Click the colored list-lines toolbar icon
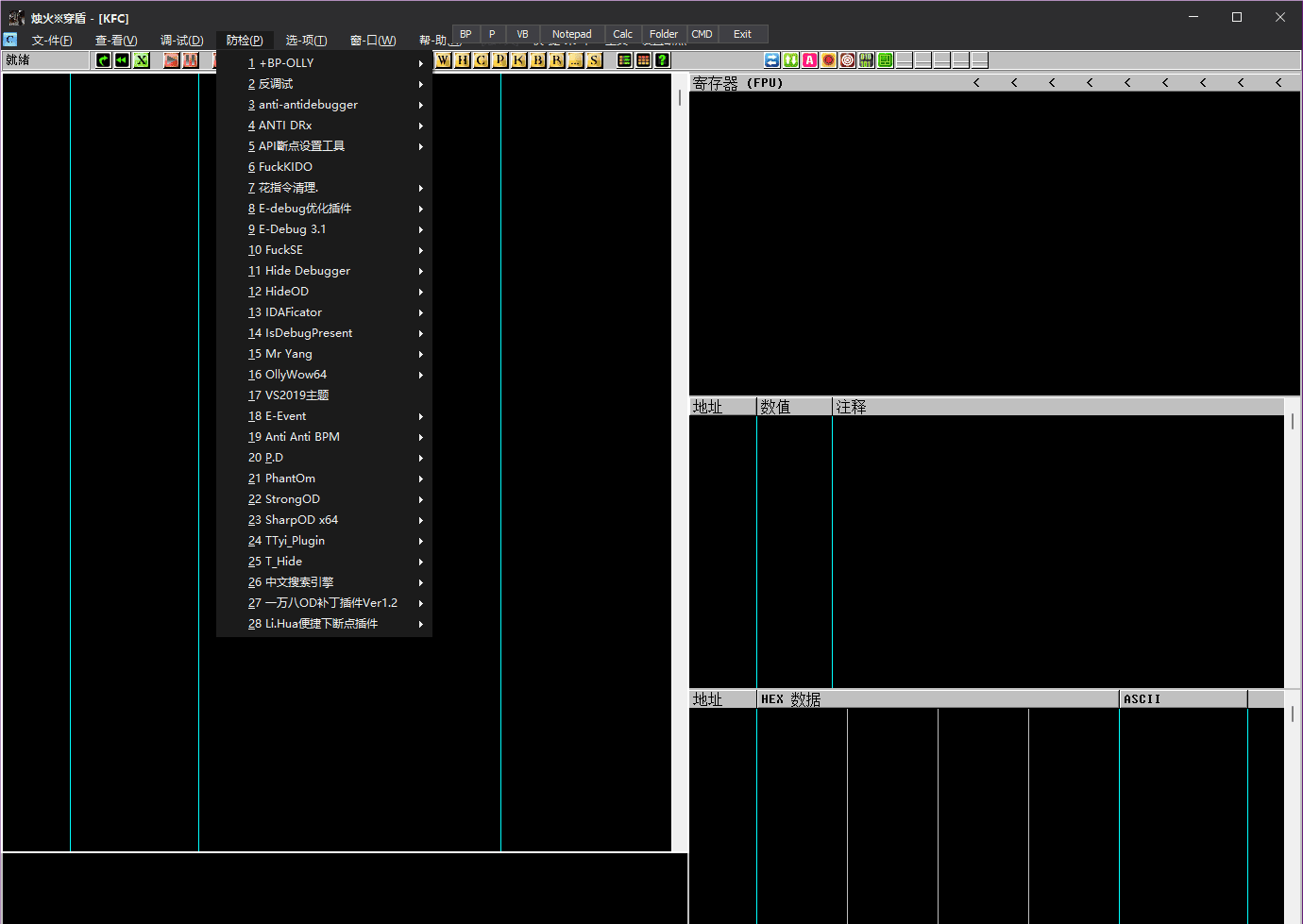 [624, 60]
